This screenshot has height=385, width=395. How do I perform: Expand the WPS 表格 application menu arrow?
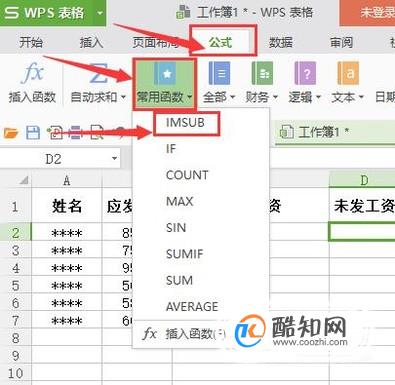[x=99, y=13]
